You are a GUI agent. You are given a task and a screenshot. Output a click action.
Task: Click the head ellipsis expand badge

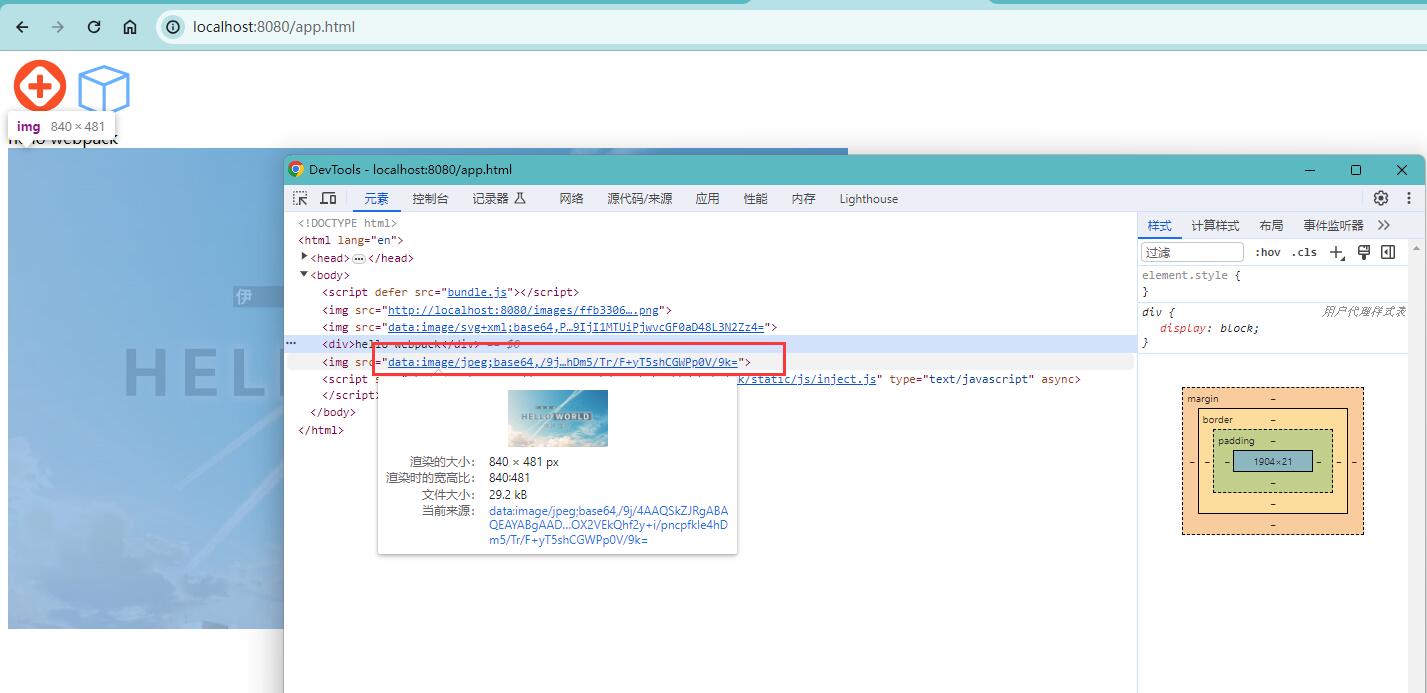click(359, 258)
